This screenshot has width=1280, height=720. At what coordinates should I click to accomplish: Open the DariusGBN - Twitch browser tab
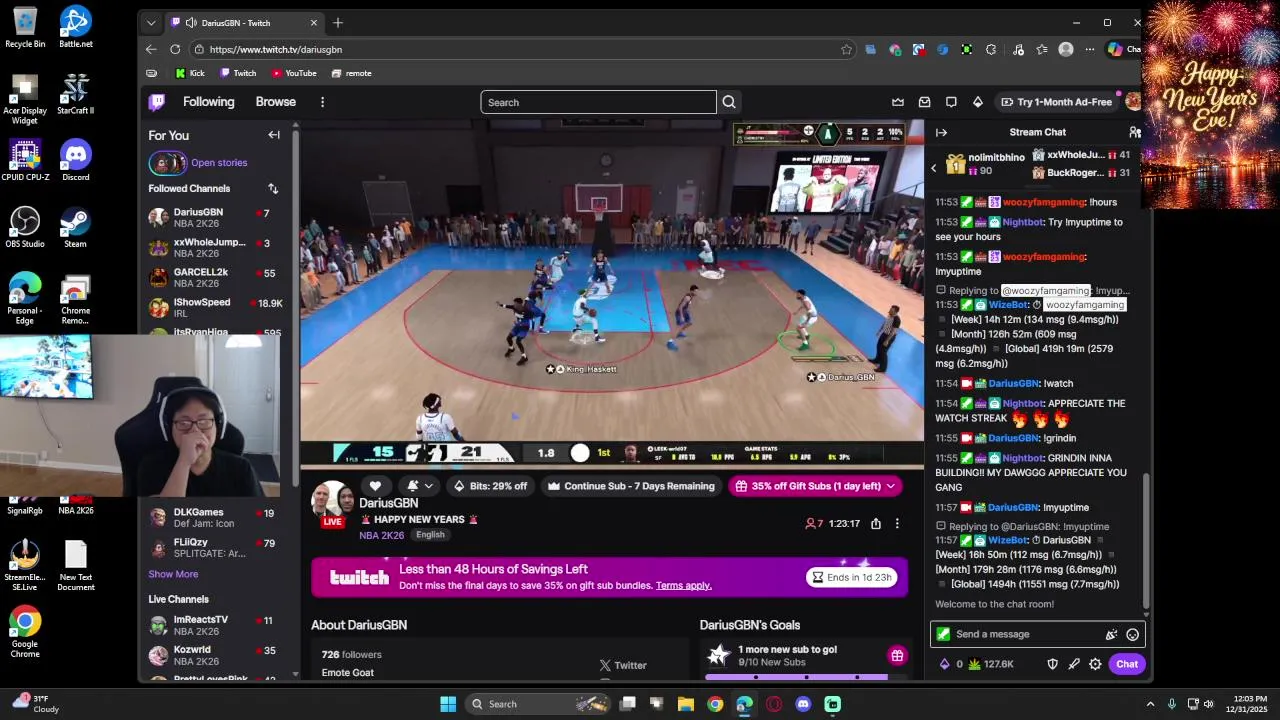pyautogui.click(x=245, y=22)
